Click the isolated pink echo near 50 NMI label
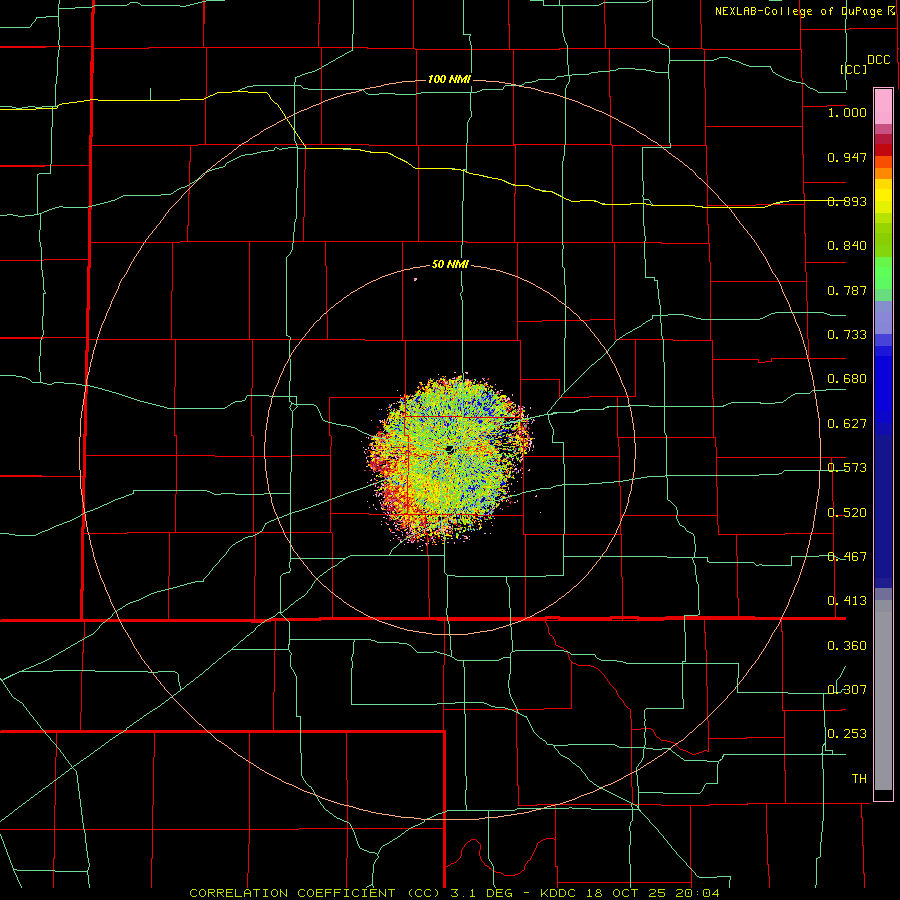The image size is (900, 900). [415, 280]
